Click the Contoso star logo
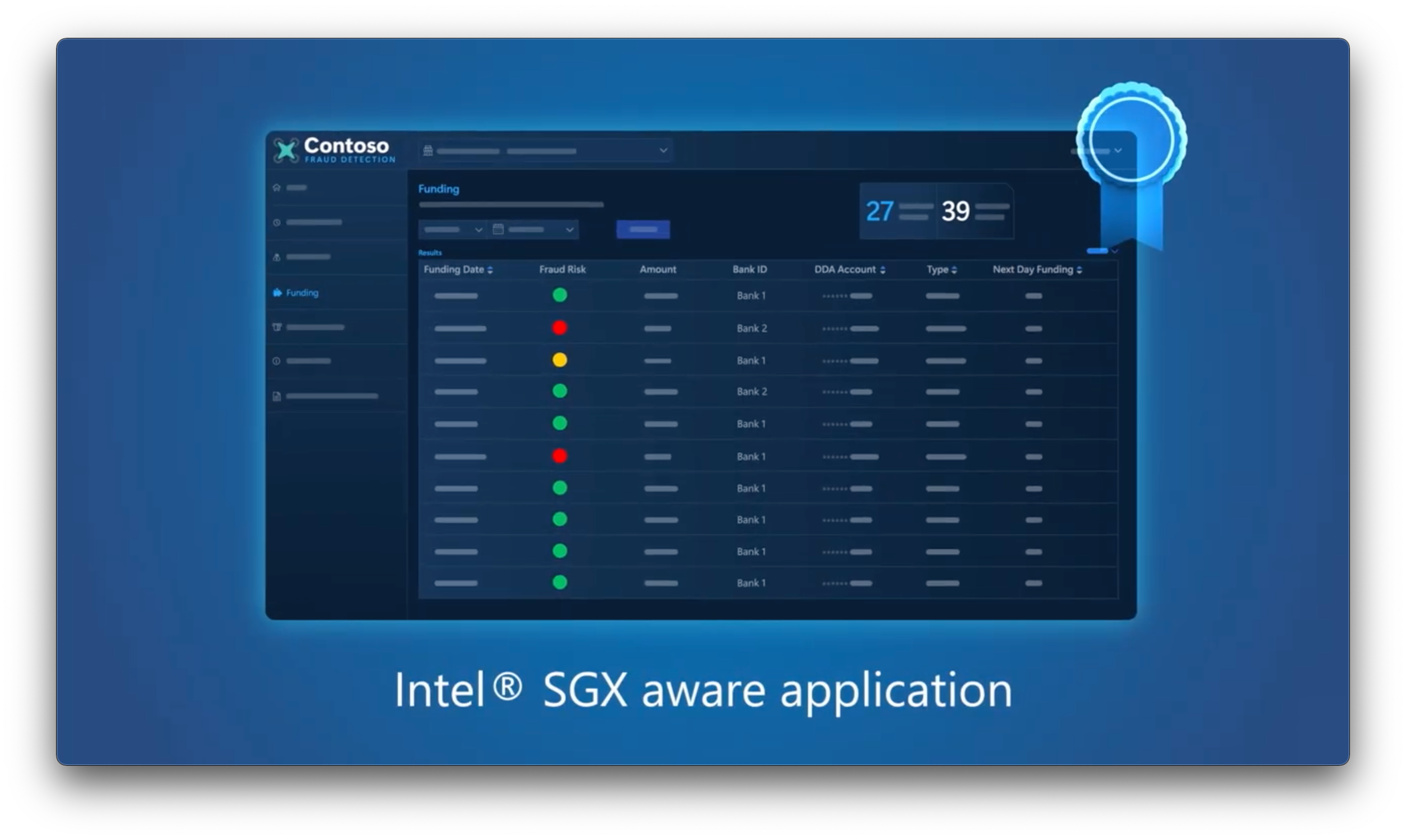Screen dimensions: 1406x840 click(286, 150)
